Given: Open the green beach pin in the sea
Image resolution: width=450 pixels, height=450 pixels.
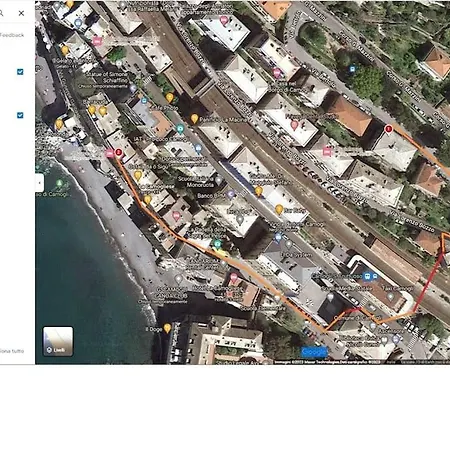Looking at the screenshot, I should 59,183.
